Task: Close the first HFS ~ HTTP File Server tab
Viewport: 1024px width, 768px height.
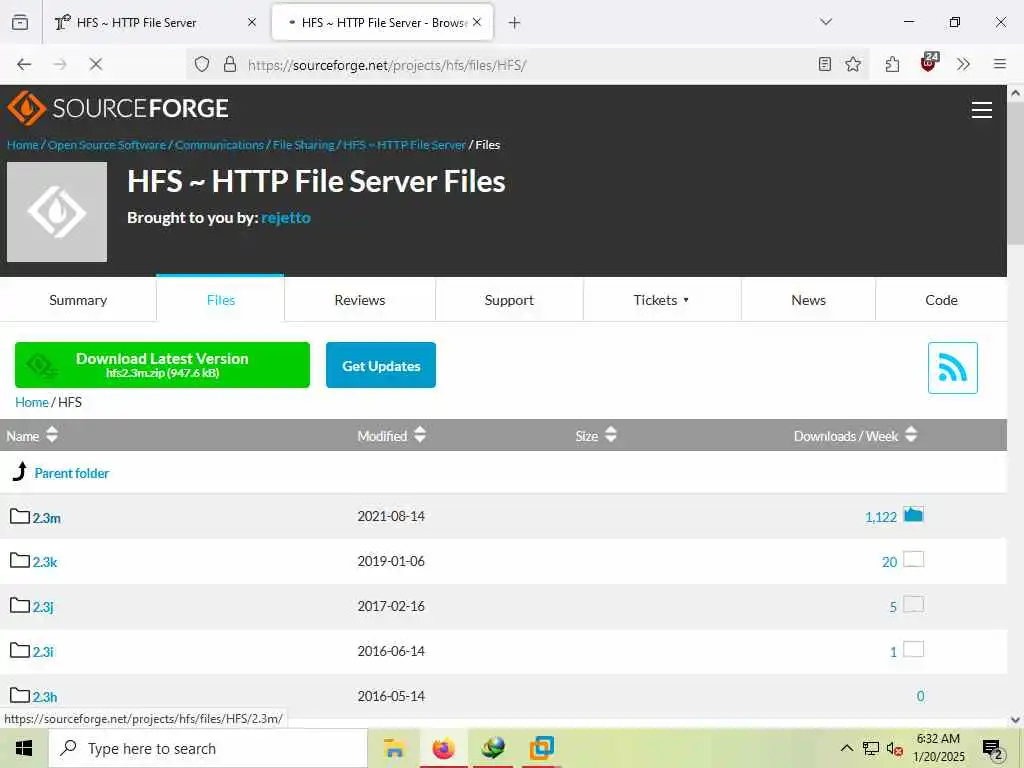Action: pos(252,22)
